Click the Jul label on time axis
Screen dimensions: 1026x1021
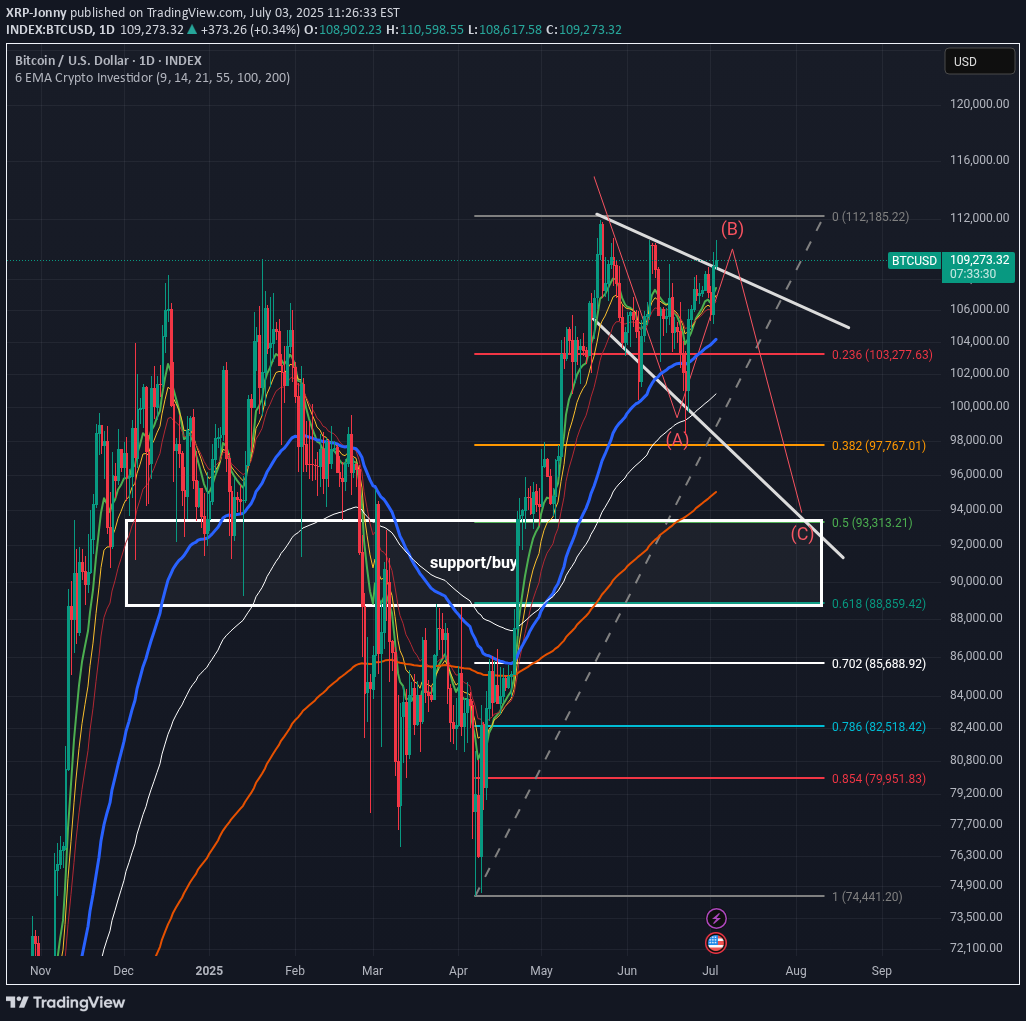pyautogui.click(x=711, y=971)
